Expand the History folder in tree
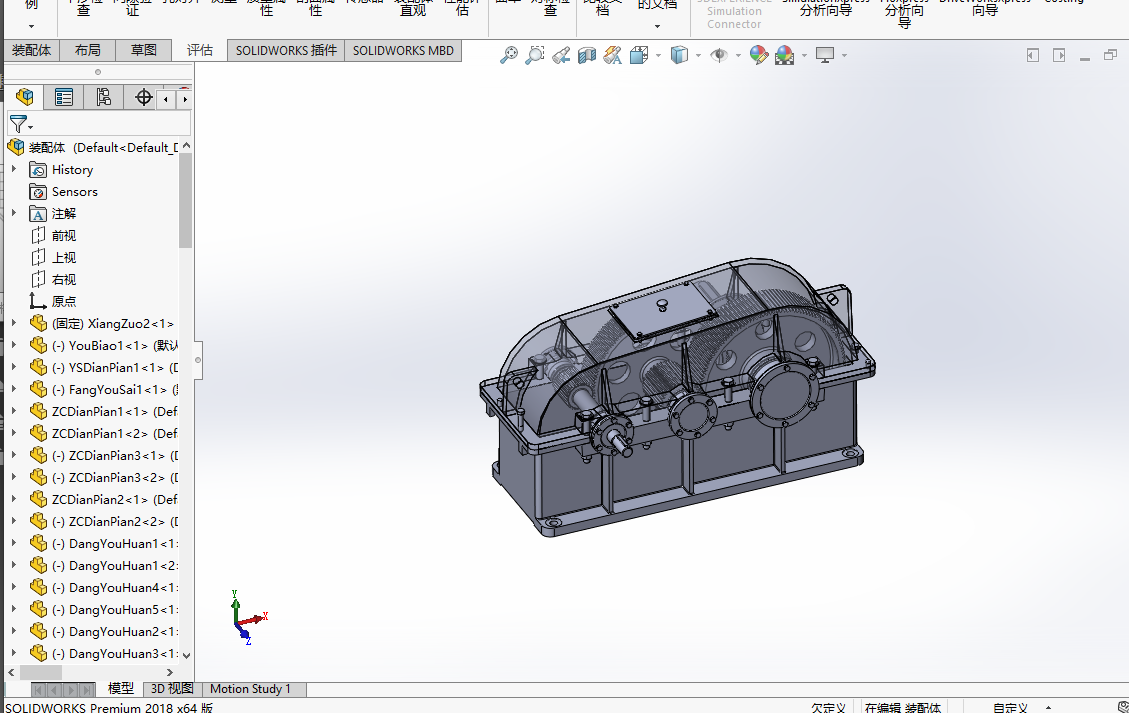 click(14, 169)
